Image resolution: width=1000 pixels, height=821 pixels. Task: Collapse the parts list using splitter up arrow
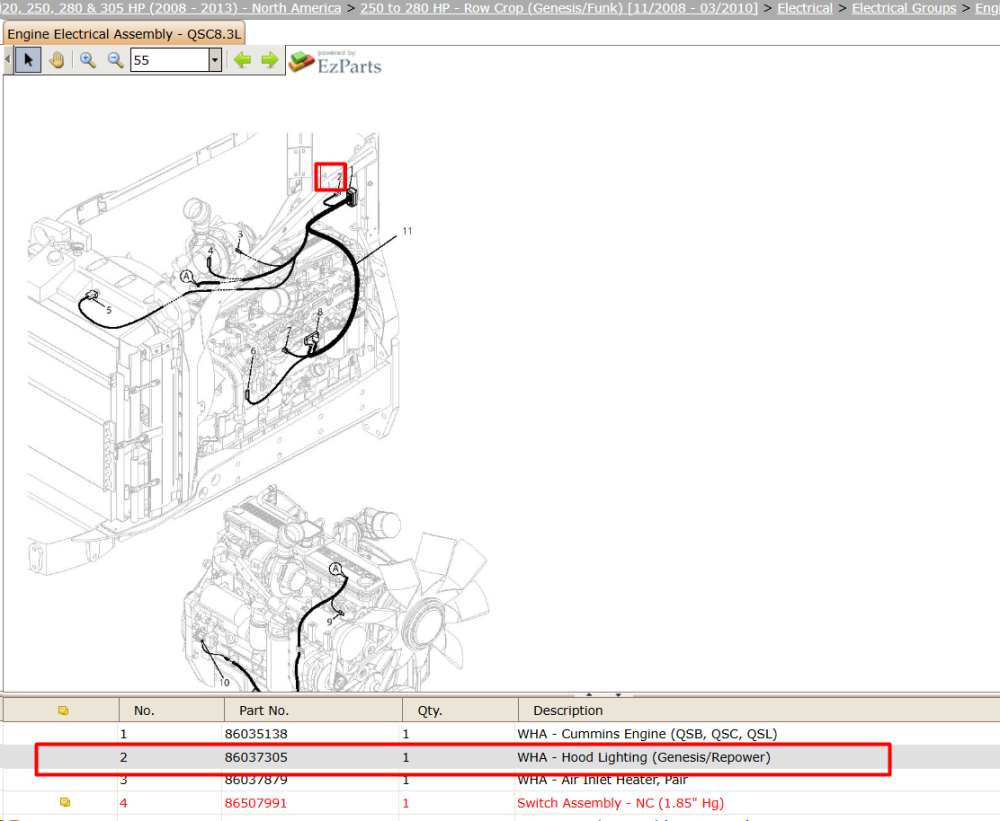pyautogui.click(x=589, y=694)
